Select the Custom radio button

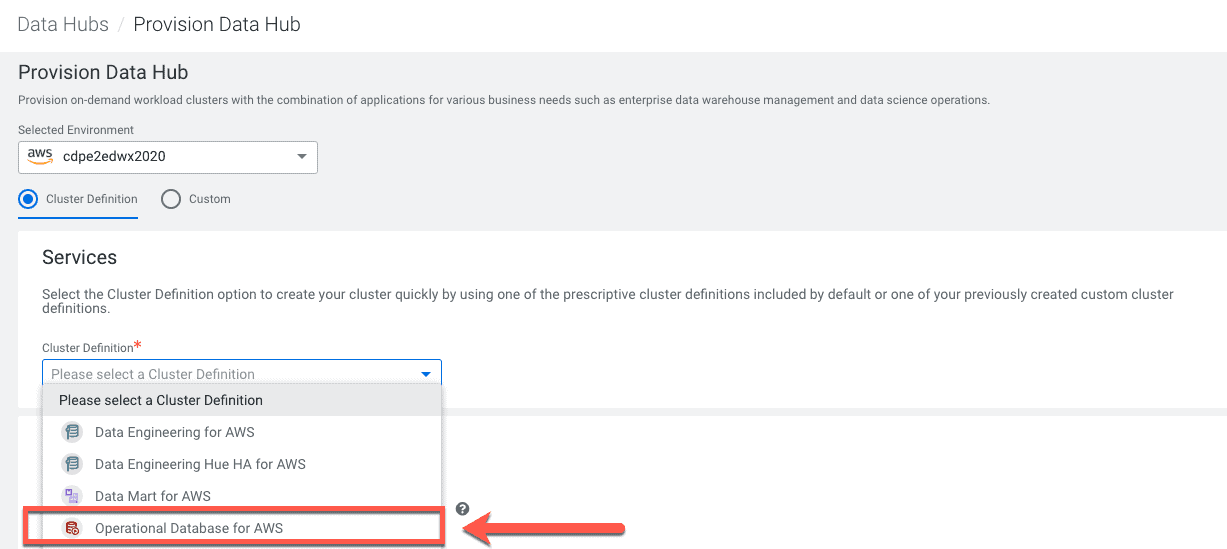tap(171, 199)
